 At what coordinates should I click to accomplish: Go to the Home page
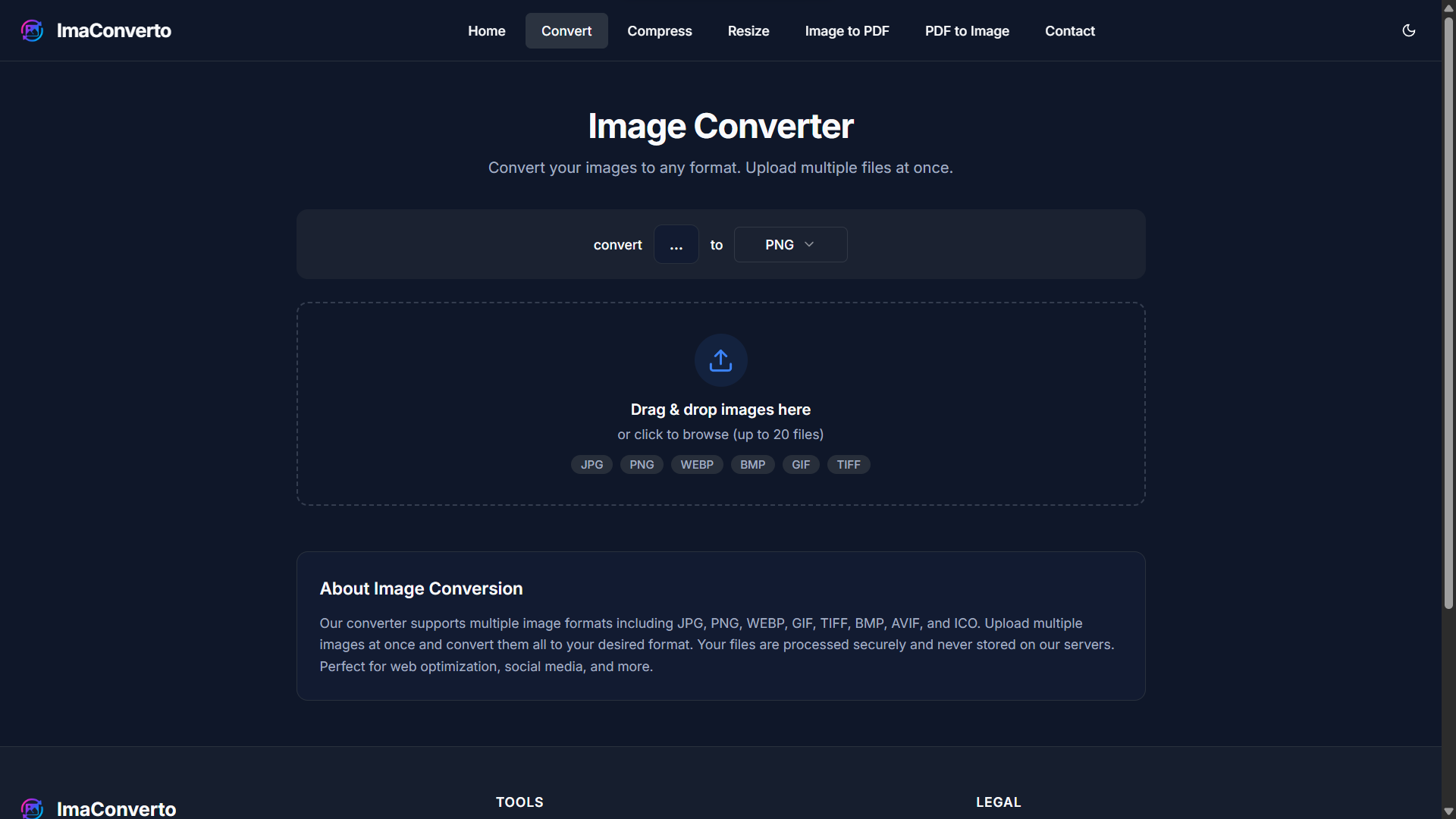[x=486, y=30]
